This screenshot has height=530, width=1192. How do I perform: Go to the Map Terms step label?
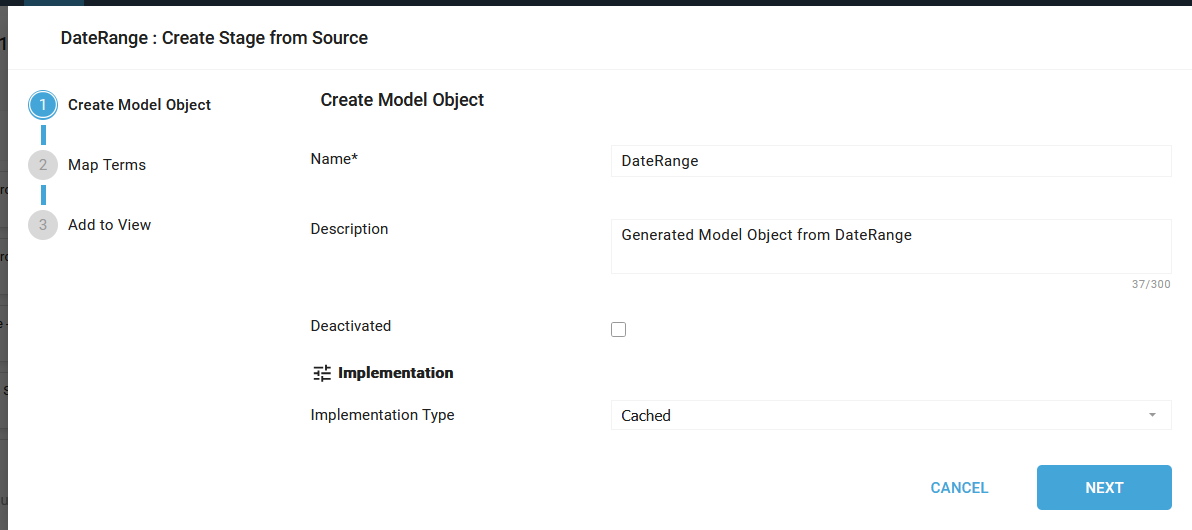(x=107, y=165)
